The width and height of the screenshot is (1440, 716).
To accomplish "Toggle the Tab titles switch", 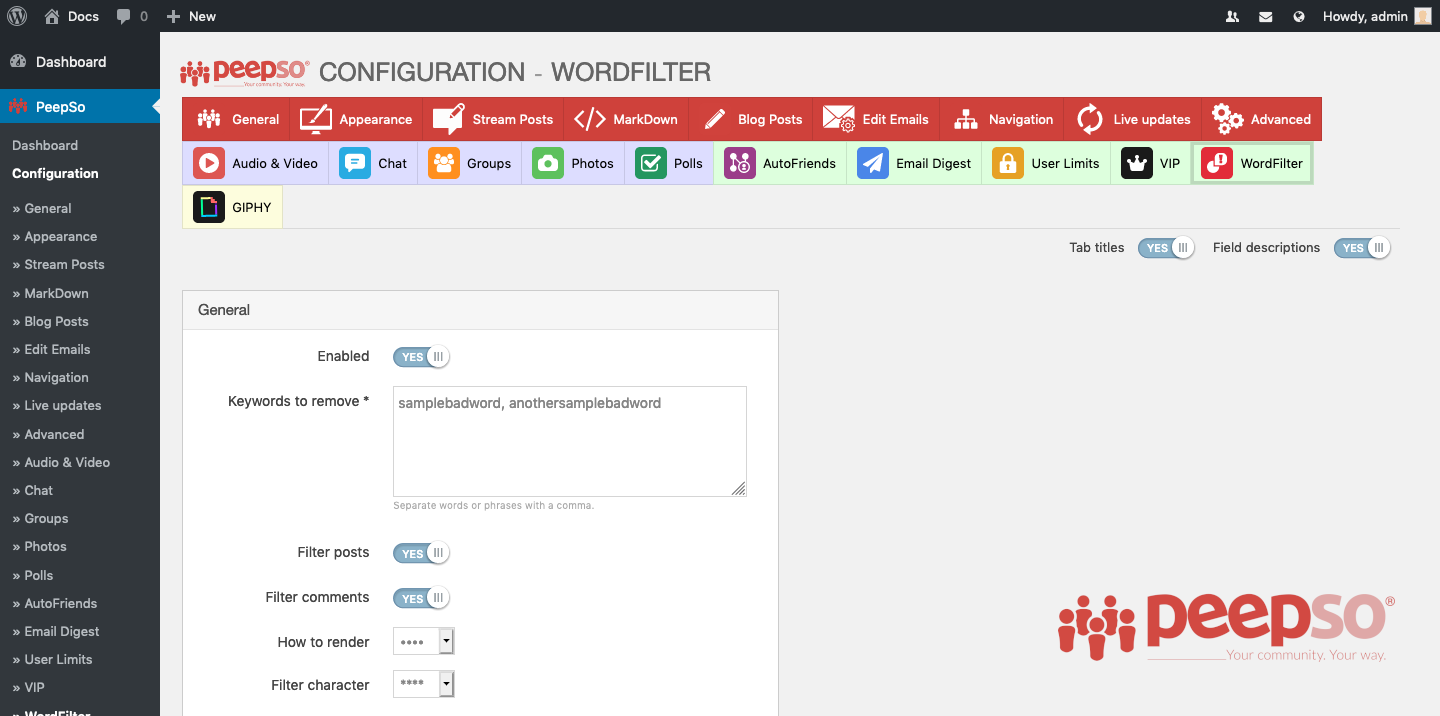I will click(x=1166, y=248).
